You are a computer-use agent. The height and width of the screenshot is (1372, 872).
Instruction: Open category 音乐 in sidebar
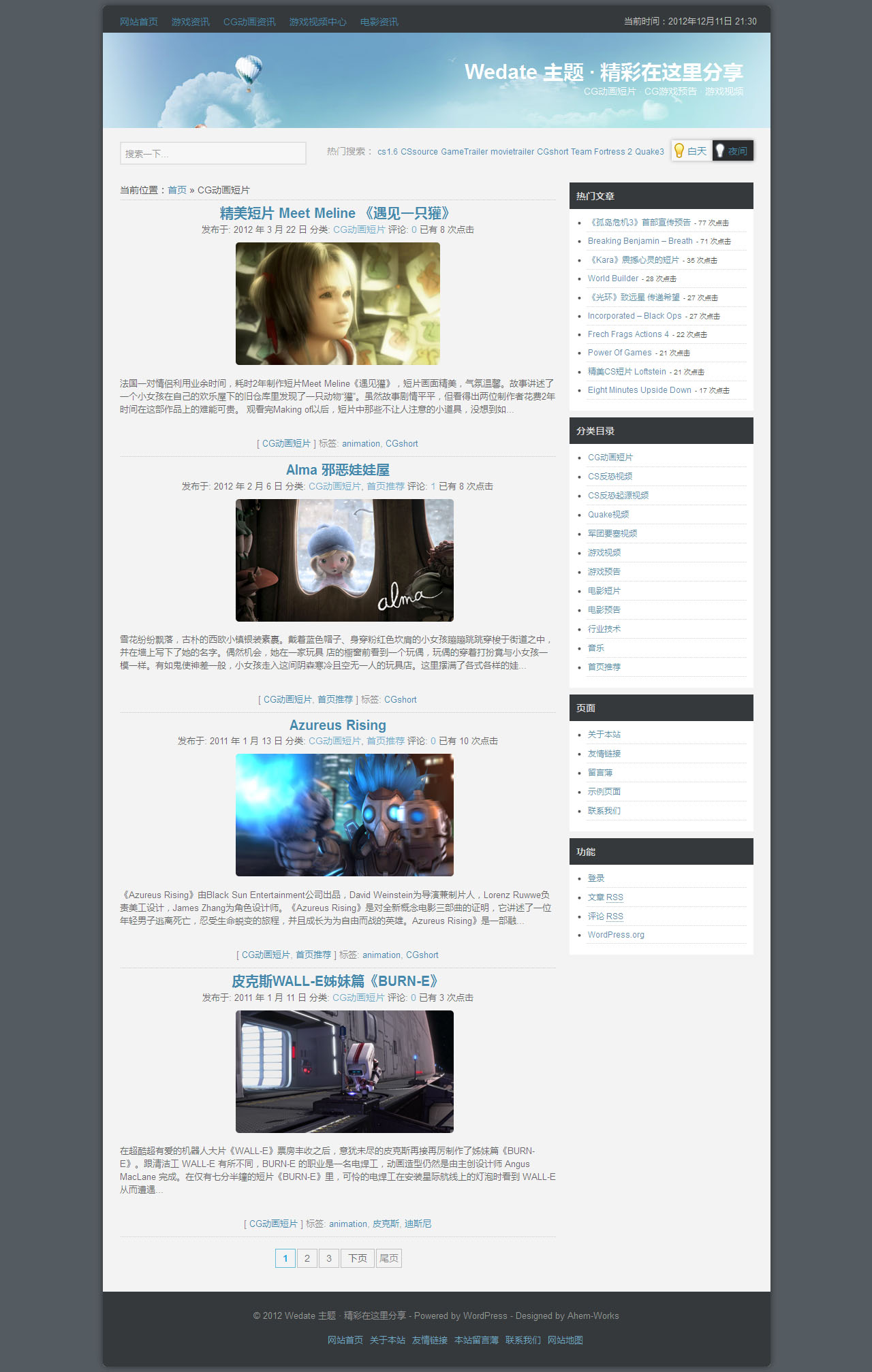(596, 648)
